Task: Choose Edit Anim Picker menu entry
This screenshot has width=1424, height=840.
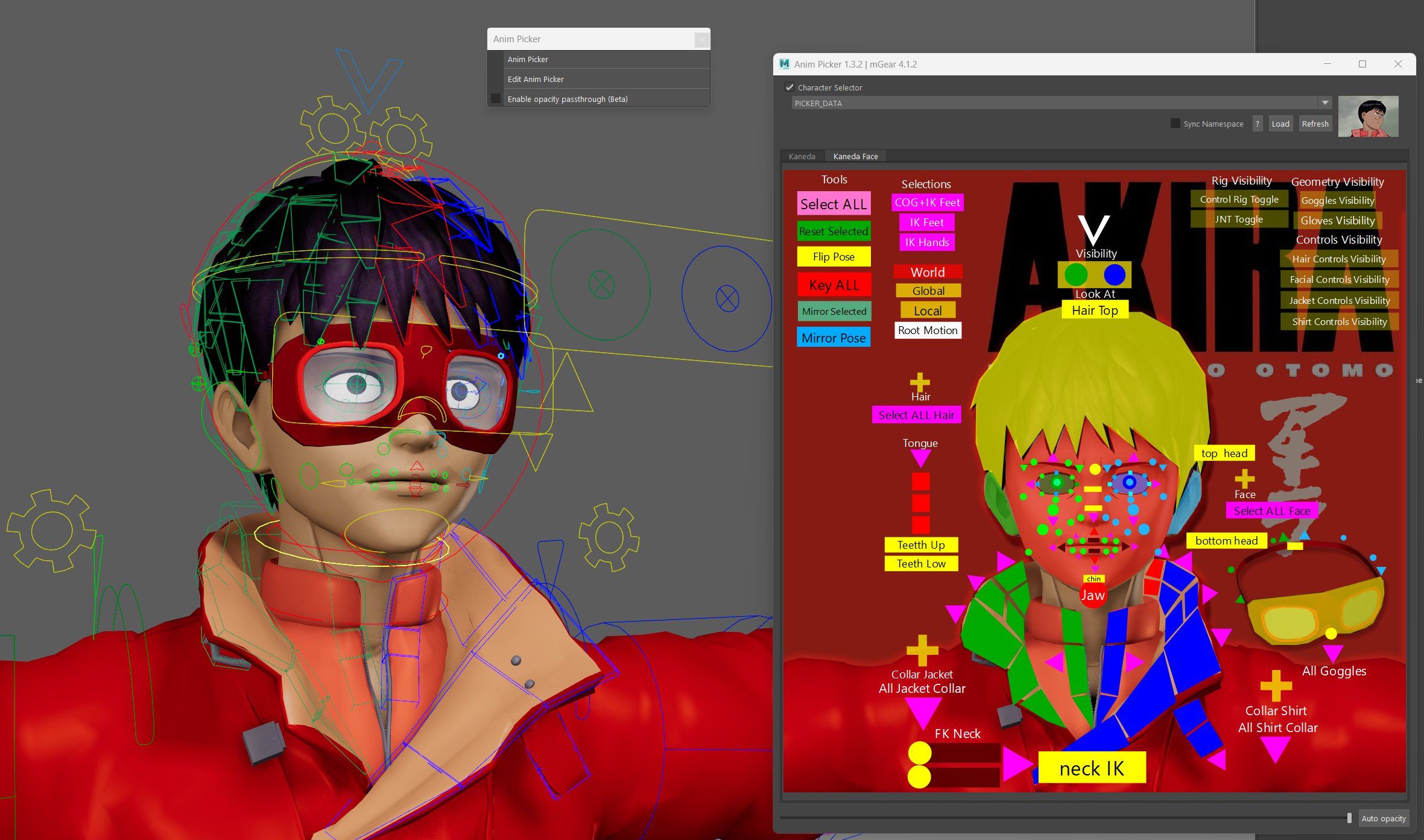Action: click(536, 79)
